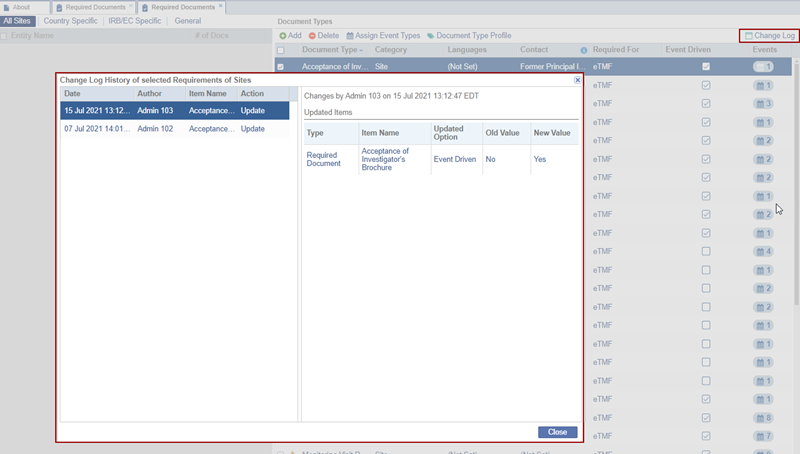Click the green Add icon in toolbar
Screen dimensions: 800x454
click(x=283, y=35)
